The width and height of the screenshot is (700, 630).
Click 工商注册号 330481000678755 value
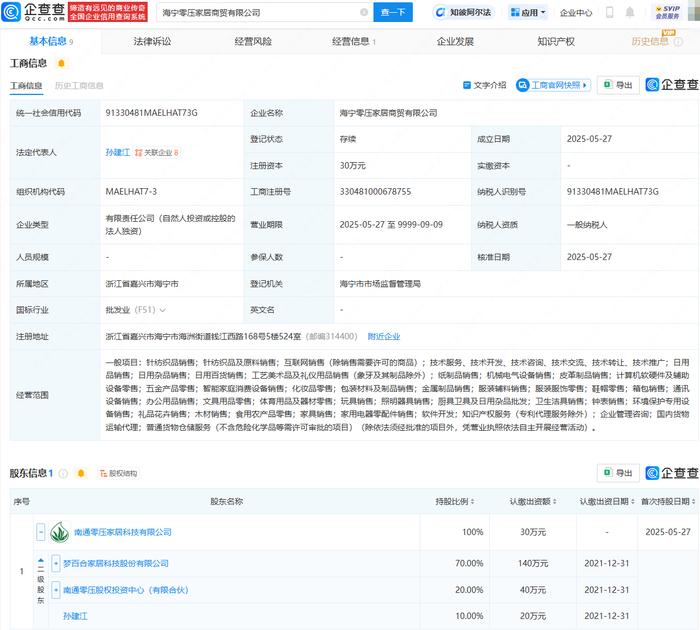click(375, 192)
